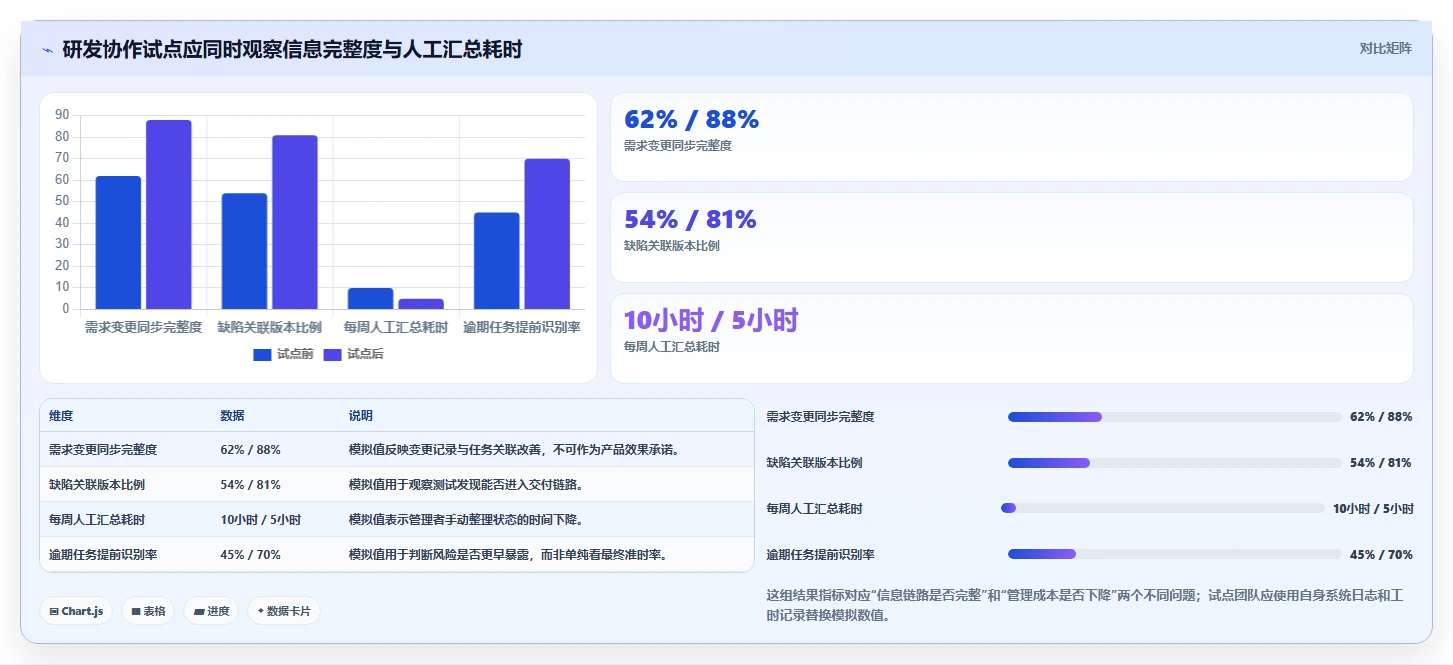Click the description starting 模拟值表示管理者
Screen dimensions: 1453x665
click(x=465, y=520)
